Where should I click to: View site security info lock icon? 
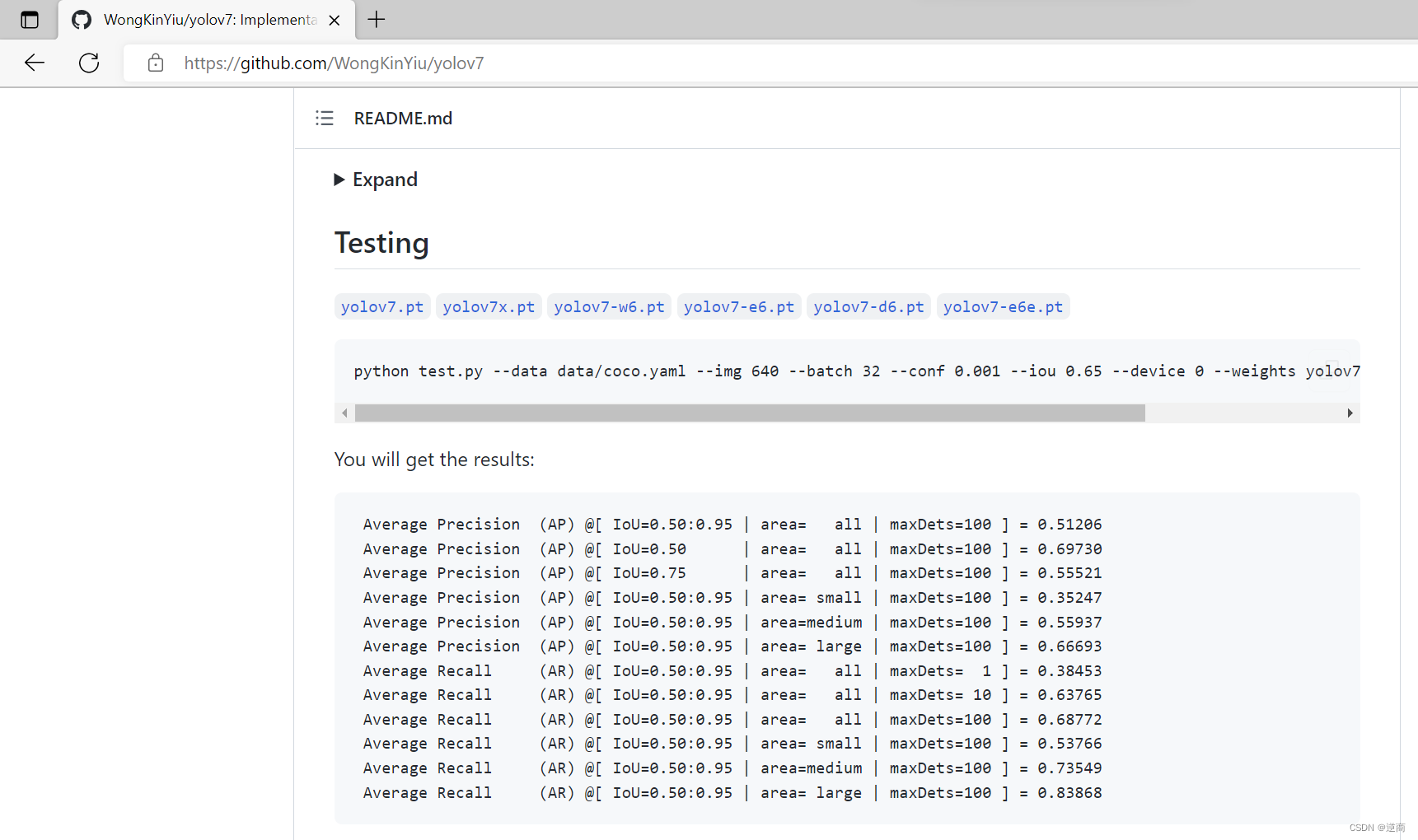tap(156, 63)
